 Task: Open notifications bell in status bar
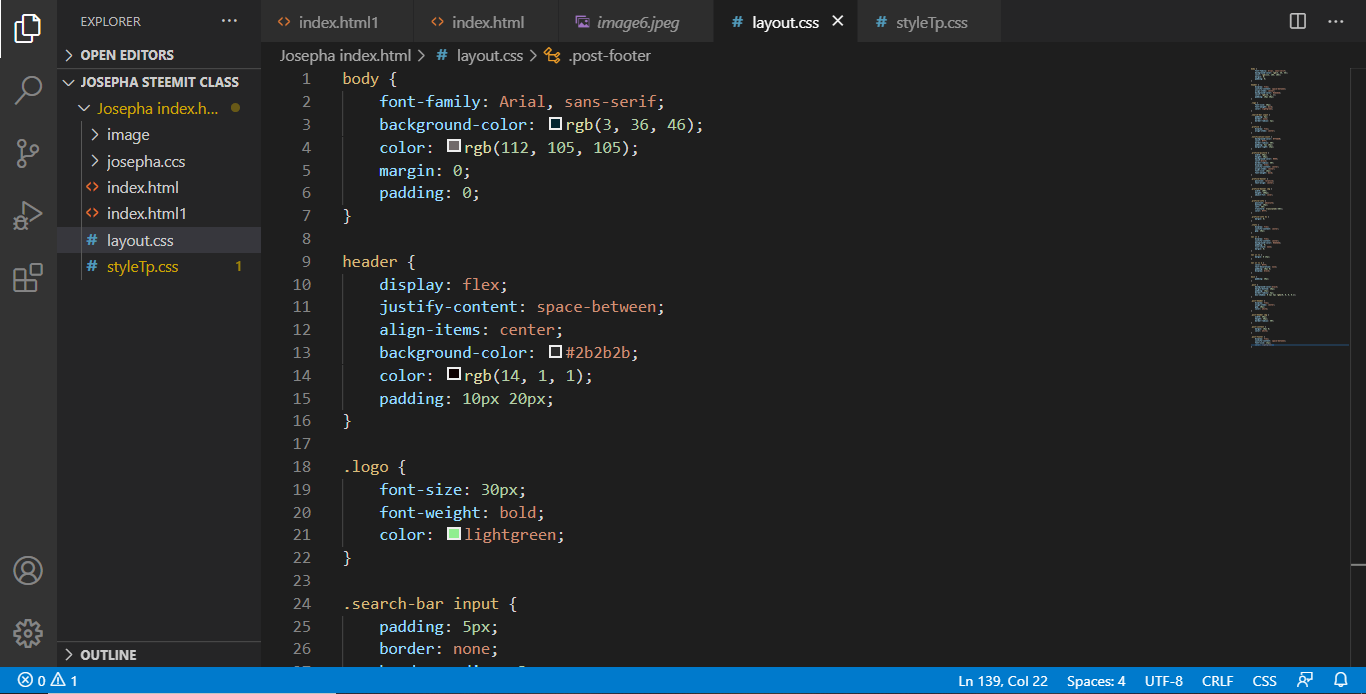tap(1341, 681)
